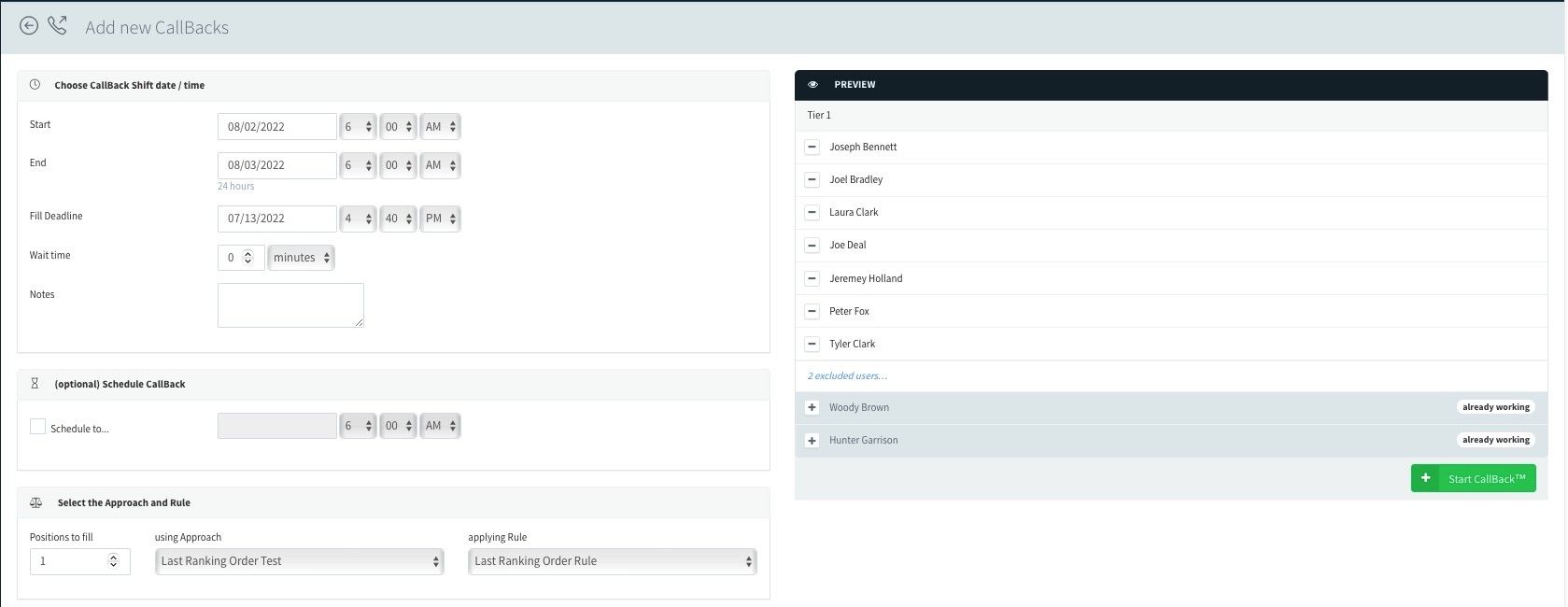Open the Schedule to hour dropdown
1568x607 pixels.
(358, 426)
